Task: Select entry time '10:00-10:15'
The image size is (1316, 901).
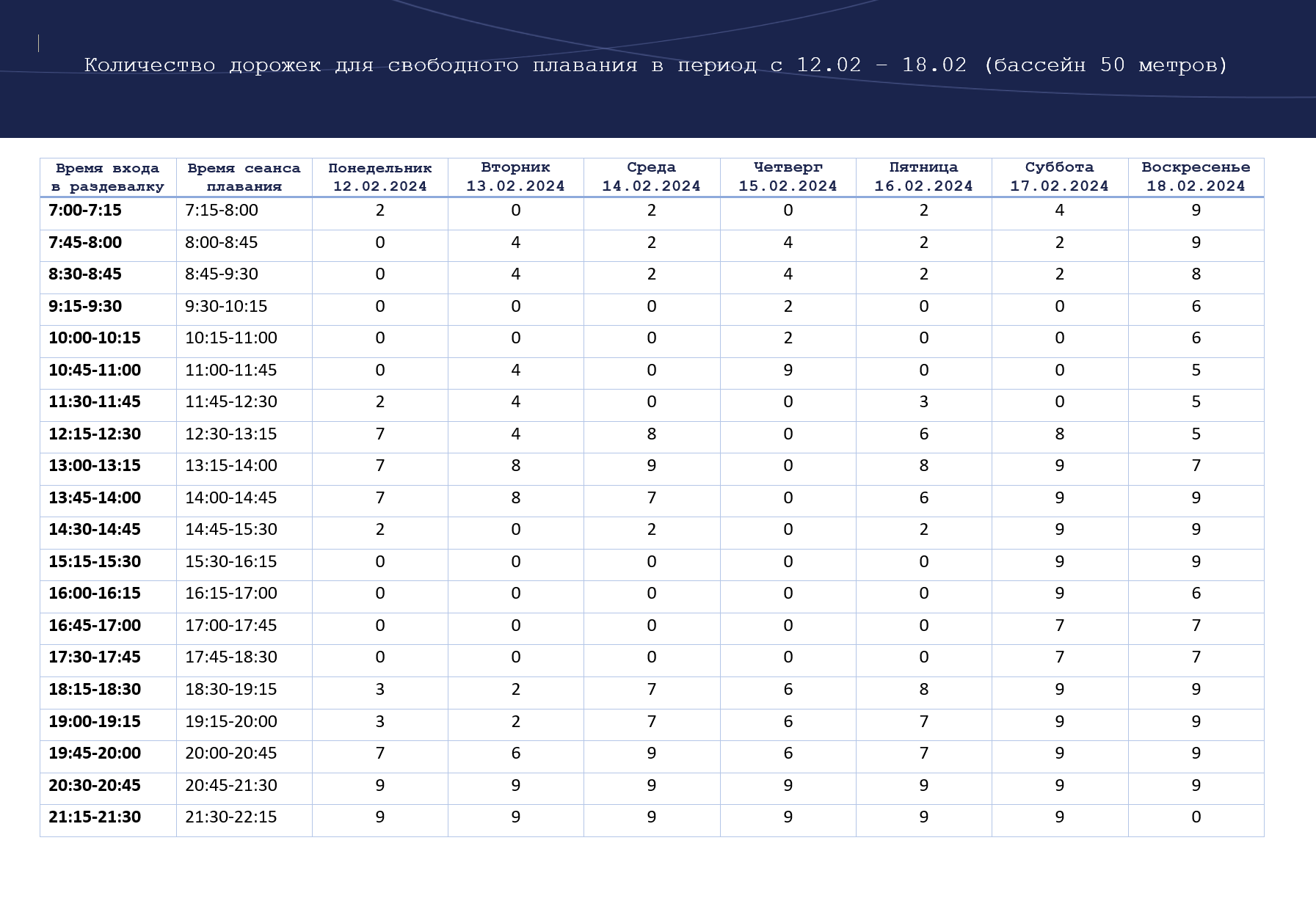Action: (x=95, y=338)
